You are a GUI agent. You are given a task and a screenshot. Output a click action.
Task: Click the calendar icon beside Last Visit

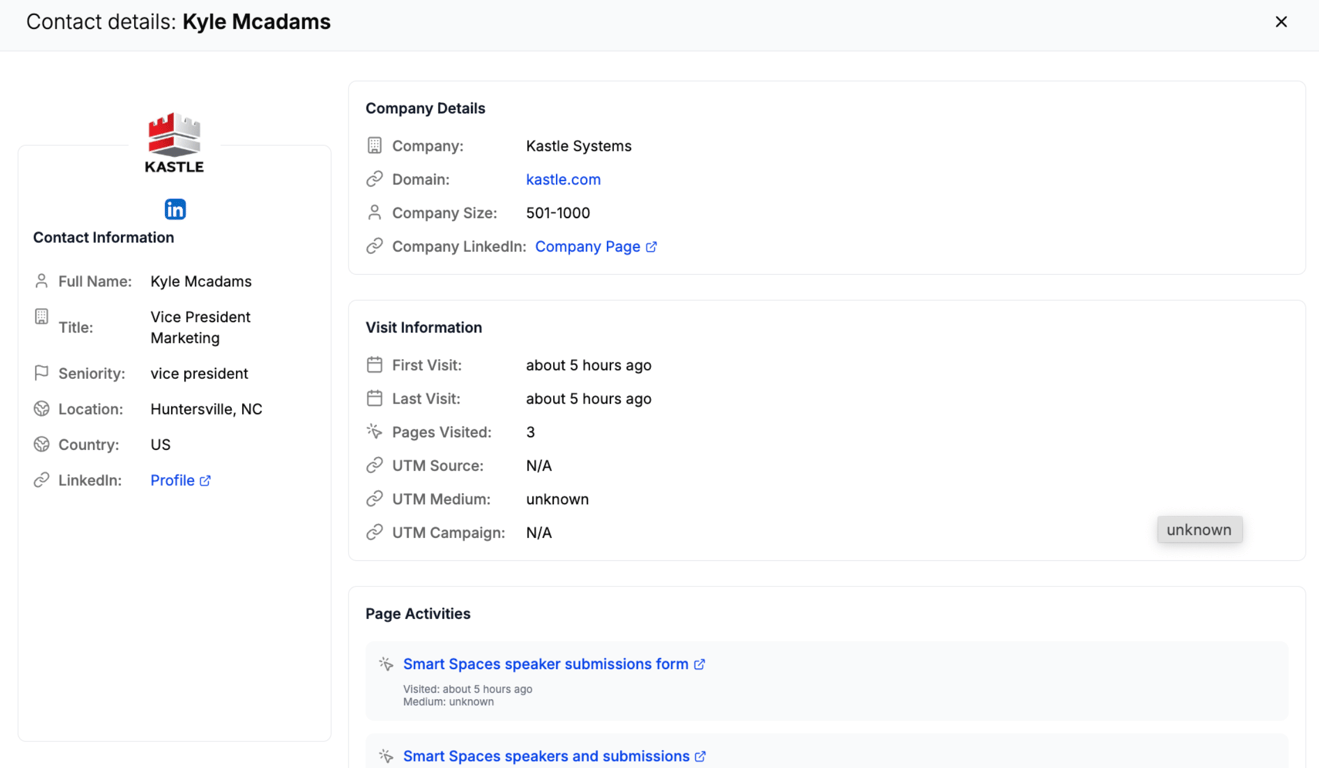[374, 398]
